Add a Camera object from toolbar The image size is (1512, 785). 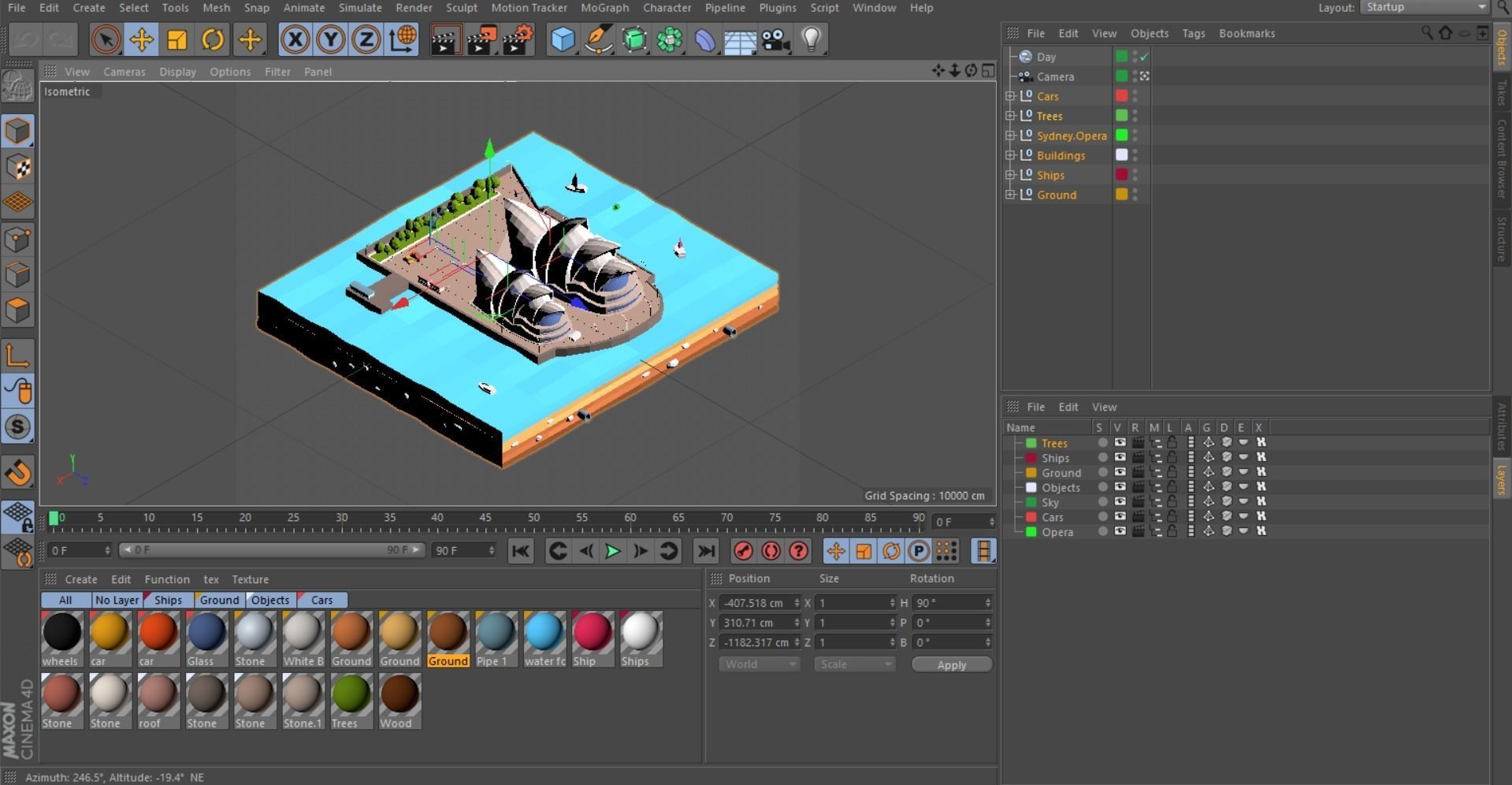pos(775,39)
